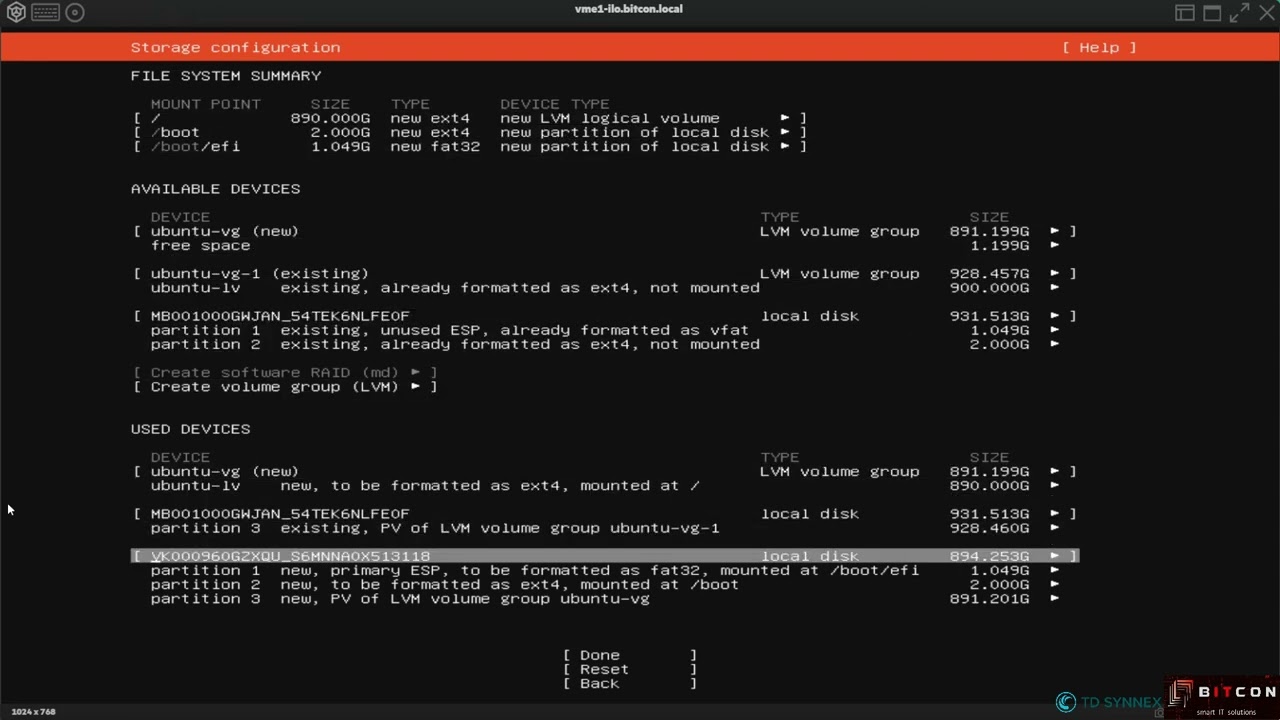
Task: Expand the /boot/efi mount row arrow
Action: point(785,146)
